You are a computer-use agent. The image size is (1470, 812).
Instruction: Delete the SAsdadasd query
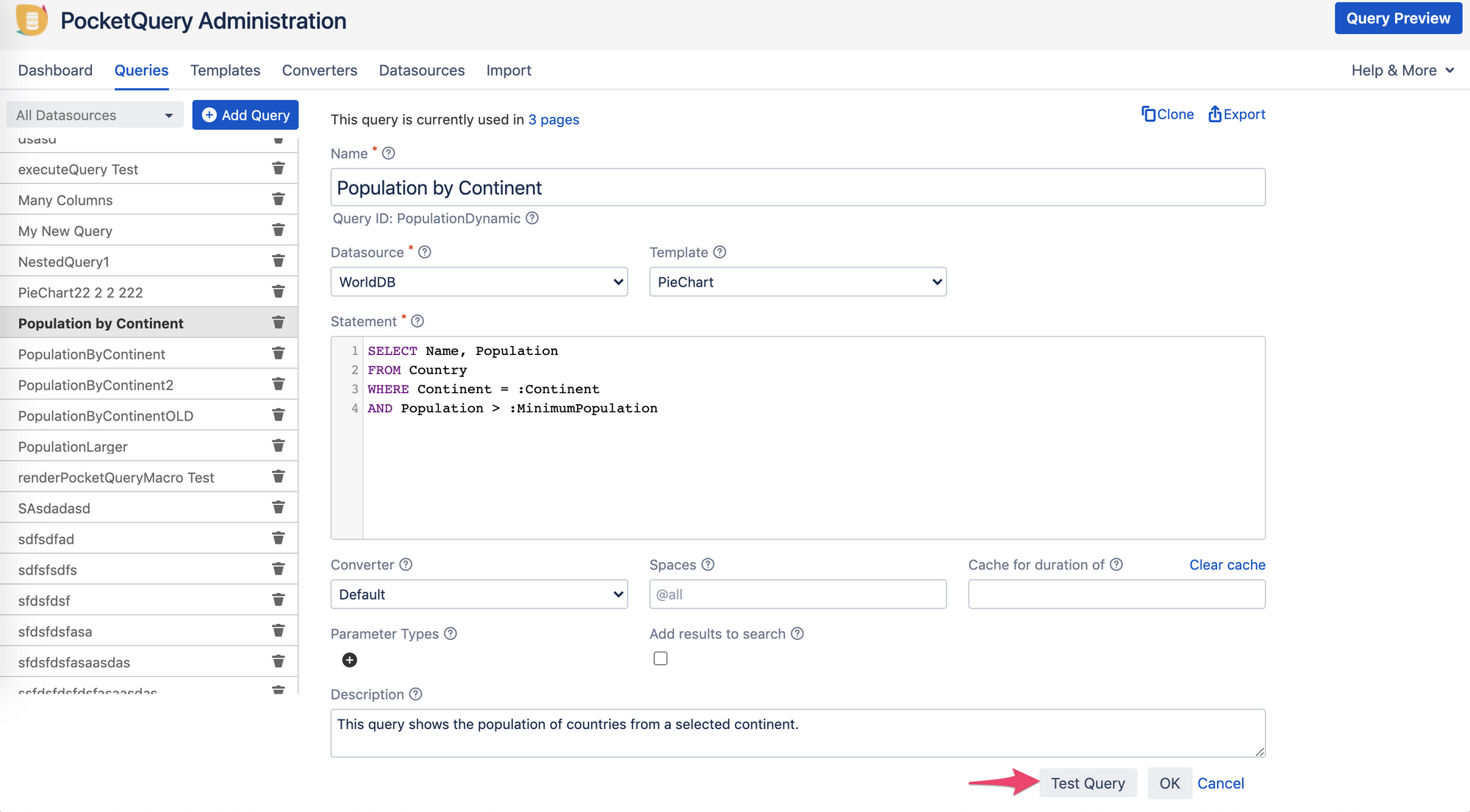pos(279,508)
